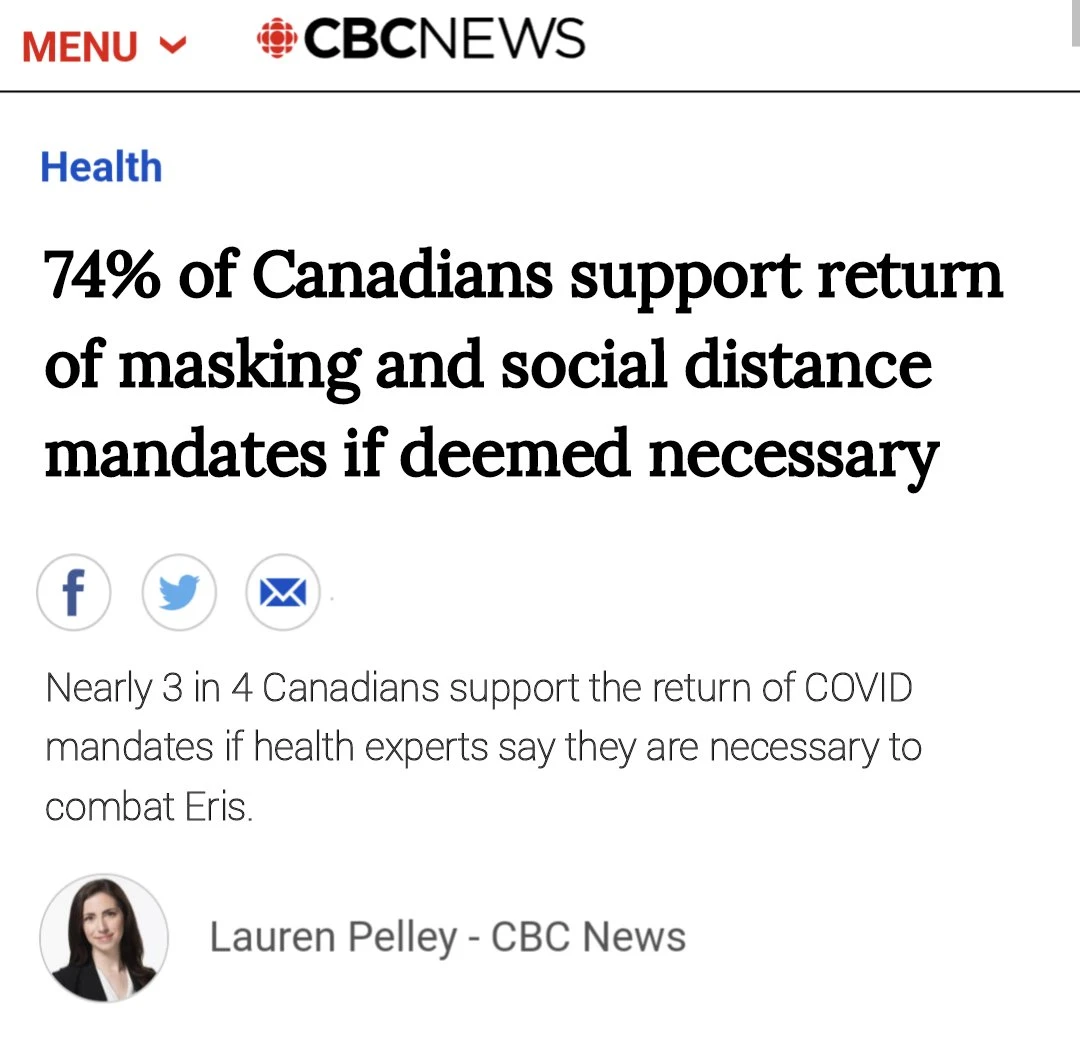Share the article by email
Viewport: 1080px width, 1047px height.
coord(283,593)
